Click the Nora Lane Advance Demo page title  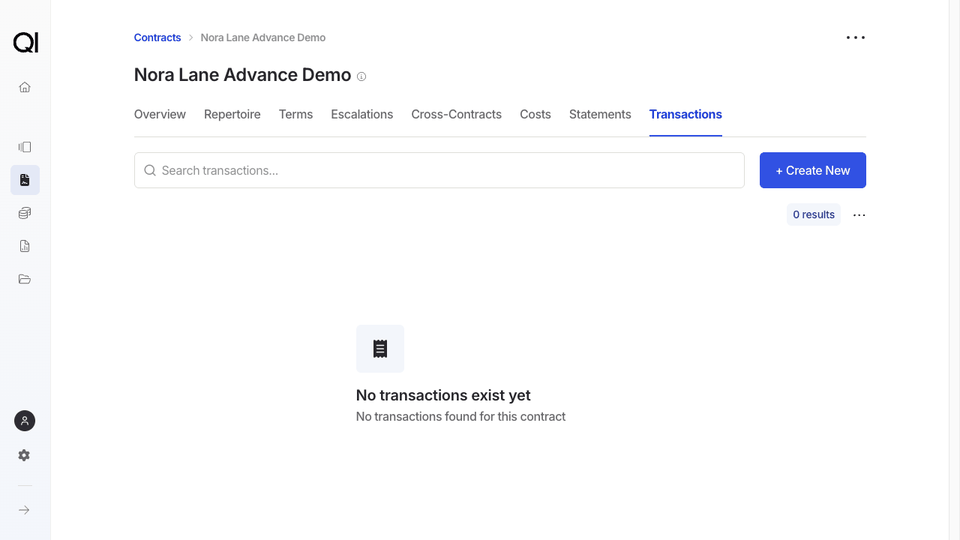coord(242,75)
